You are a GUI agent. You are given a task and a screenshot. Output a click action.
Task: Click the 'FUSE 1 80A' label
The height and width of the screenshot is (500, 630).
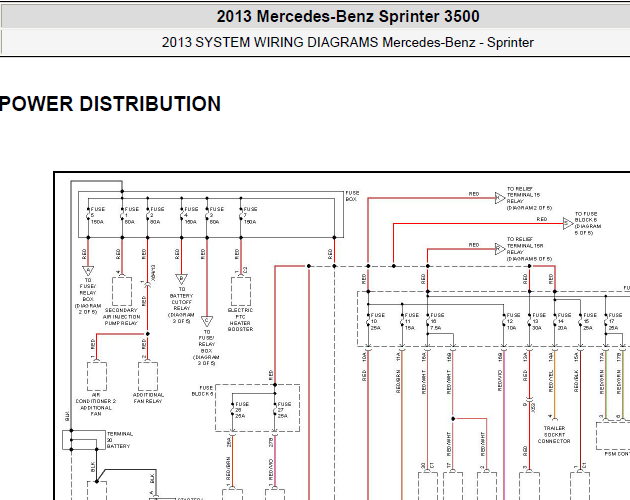[x=131, y=215]
